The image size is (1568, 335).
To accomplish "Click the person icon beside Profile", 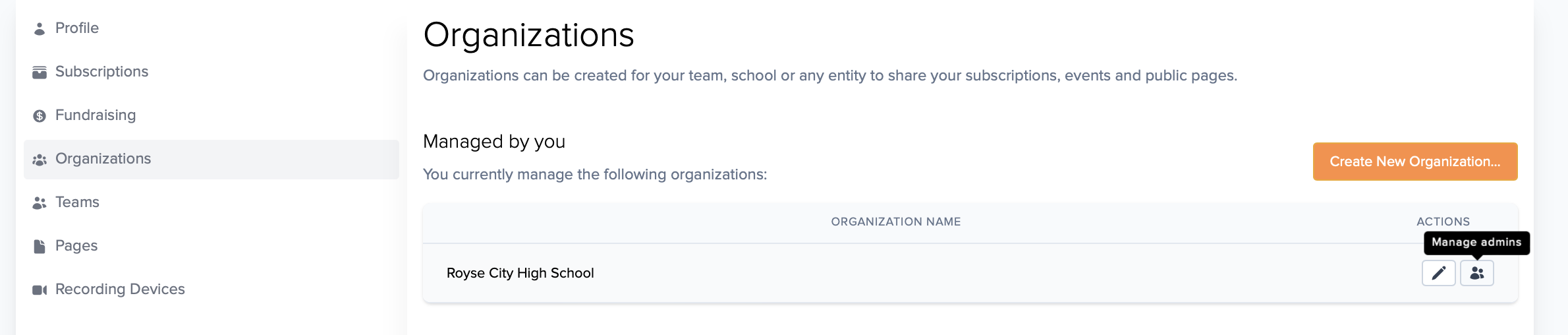I will 40,28.
